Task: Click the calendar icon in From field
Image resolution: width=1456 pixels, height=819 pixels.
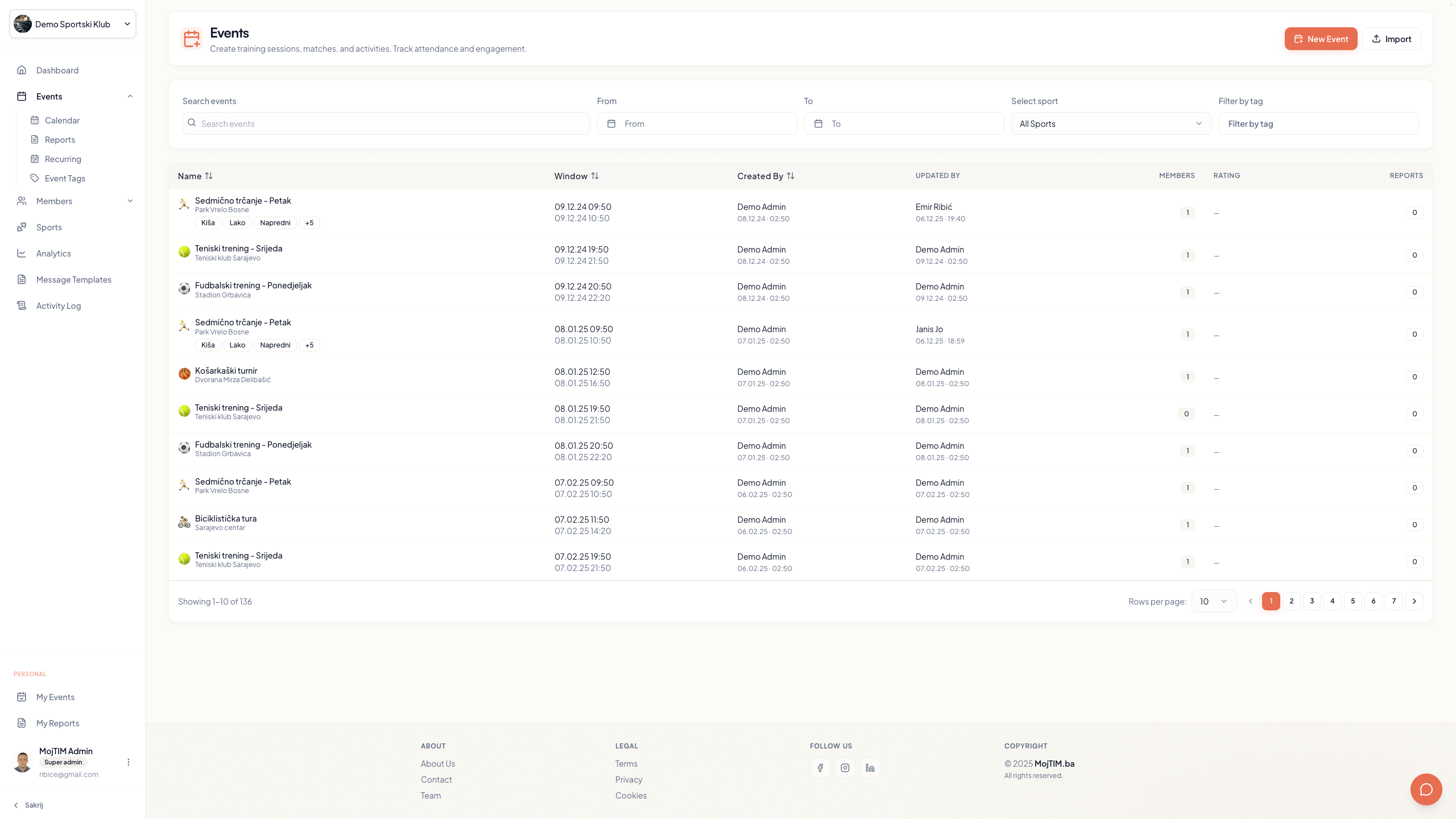Action: coord(611,123)
